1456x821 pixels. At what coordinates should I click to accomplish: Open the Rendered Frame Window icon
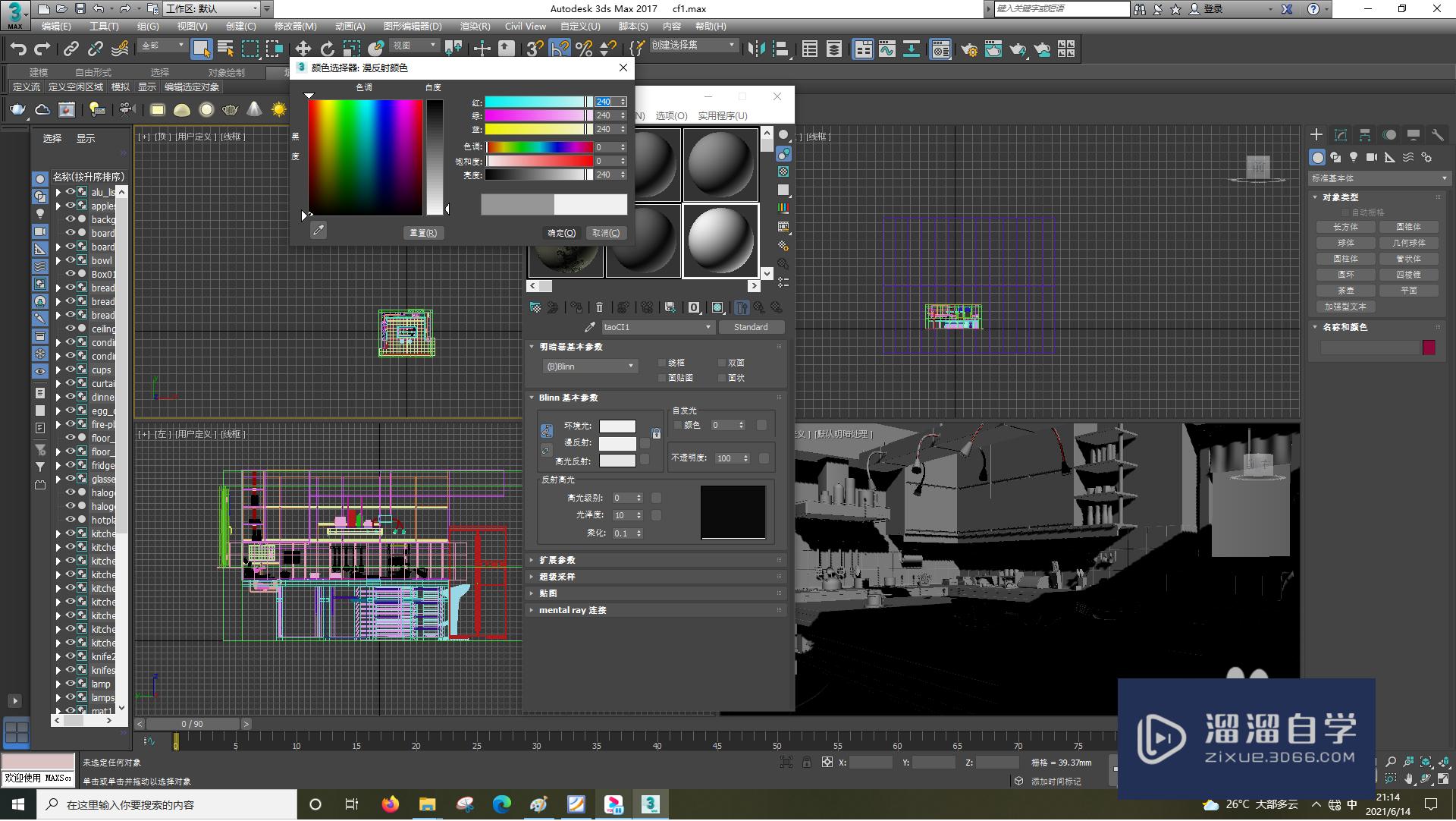pyautogui.click(x=993, y=49)
